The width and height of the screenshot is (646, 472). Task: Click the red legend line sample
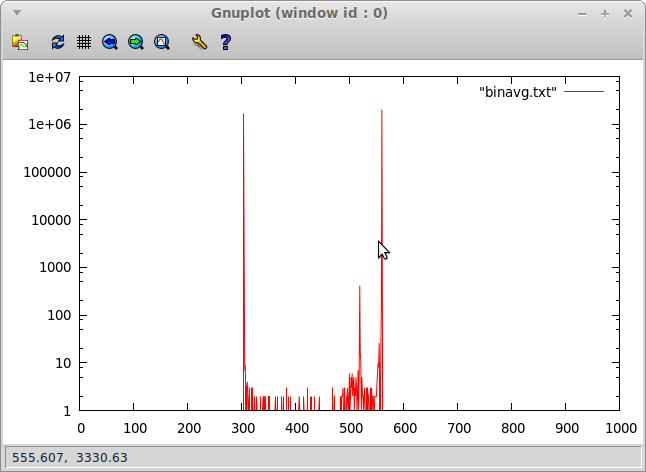[x=584, y=91]
